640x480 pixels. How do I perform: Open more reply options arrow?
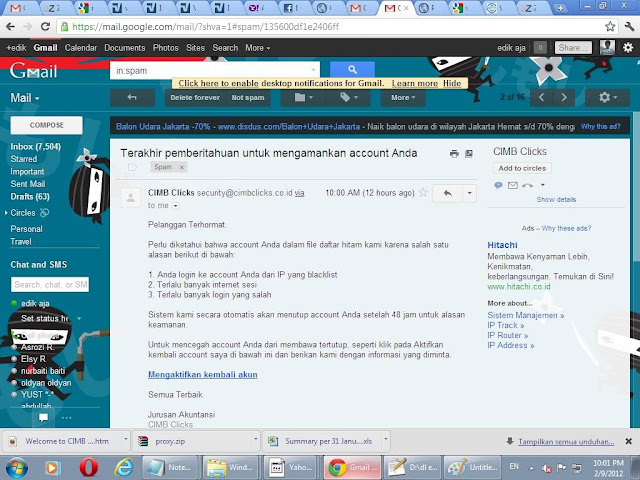click(x=469, y=193)
